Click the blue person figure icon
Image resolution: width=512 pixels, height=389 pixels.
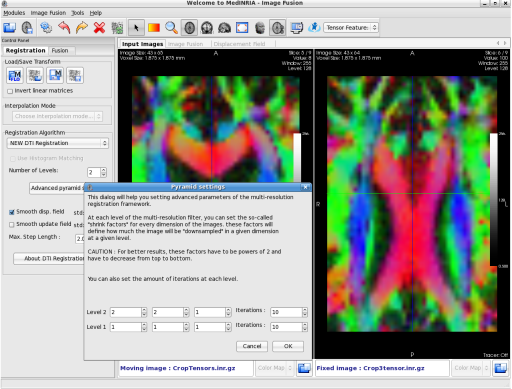click(x=314, y=27)
